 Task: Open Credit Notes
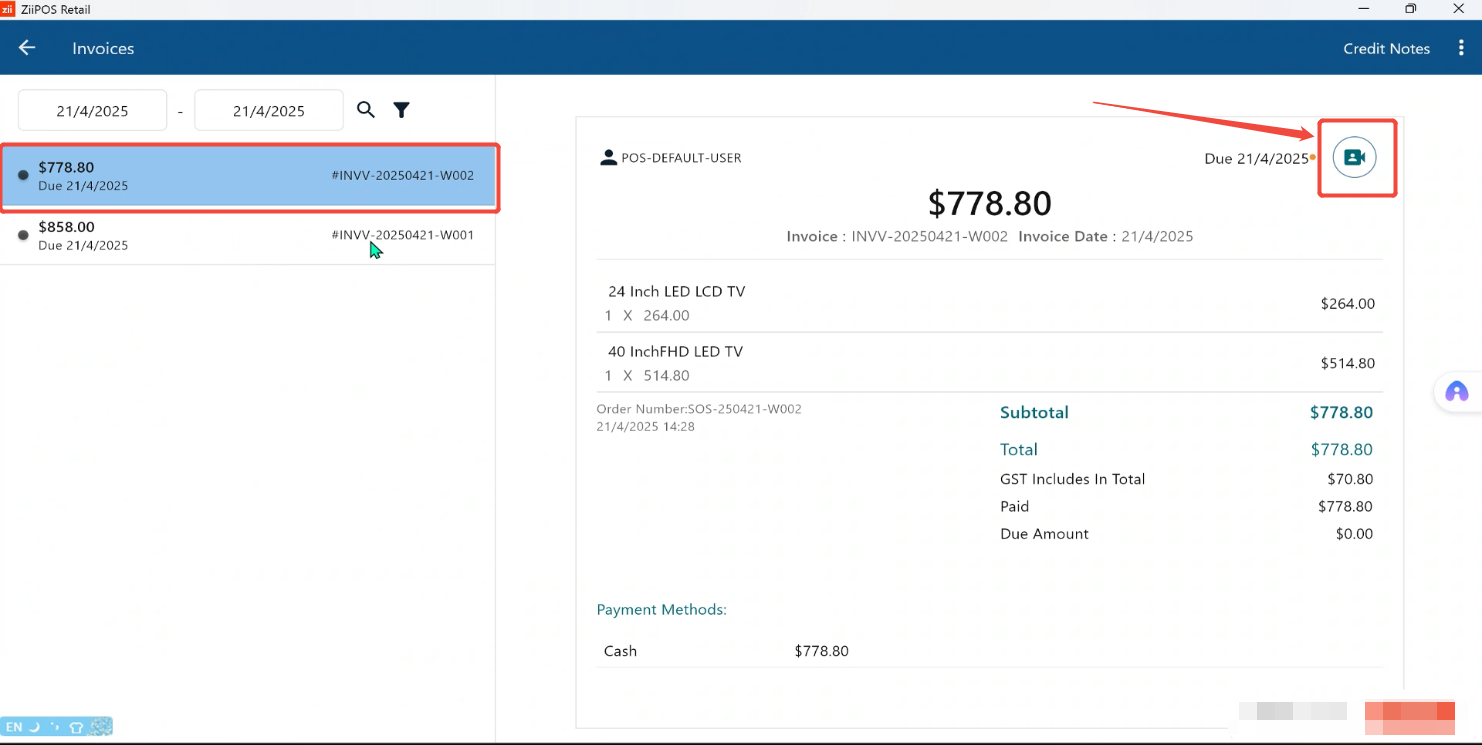click(x=1386, y=48)
